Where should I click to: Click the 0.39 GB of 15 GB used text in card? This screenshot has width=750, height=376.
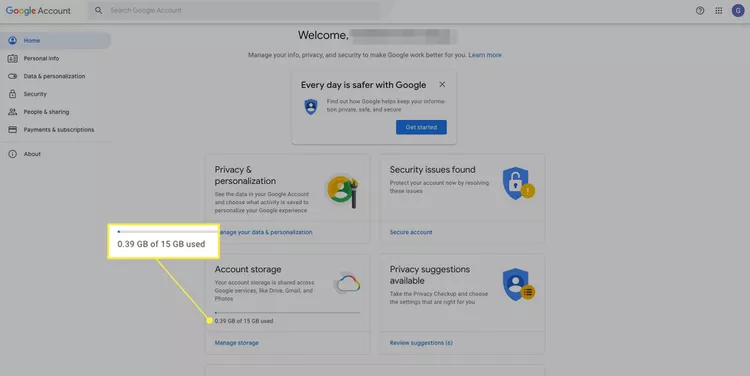[244, 321]
